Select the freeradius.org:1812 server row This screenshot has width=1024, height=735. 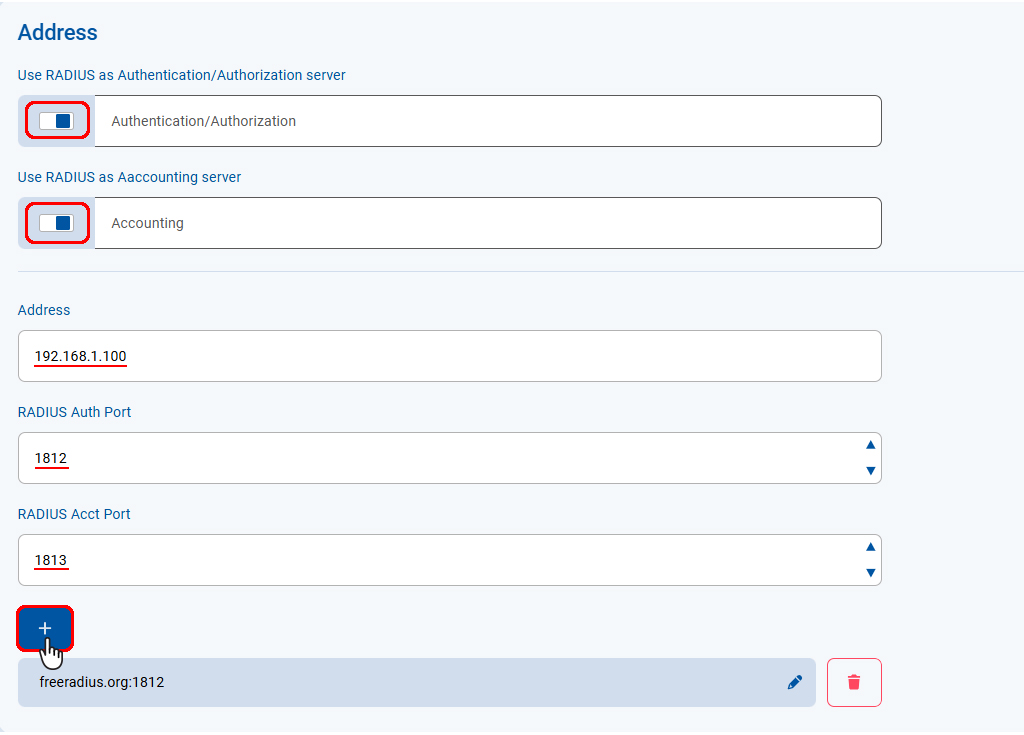coord(400,682)
